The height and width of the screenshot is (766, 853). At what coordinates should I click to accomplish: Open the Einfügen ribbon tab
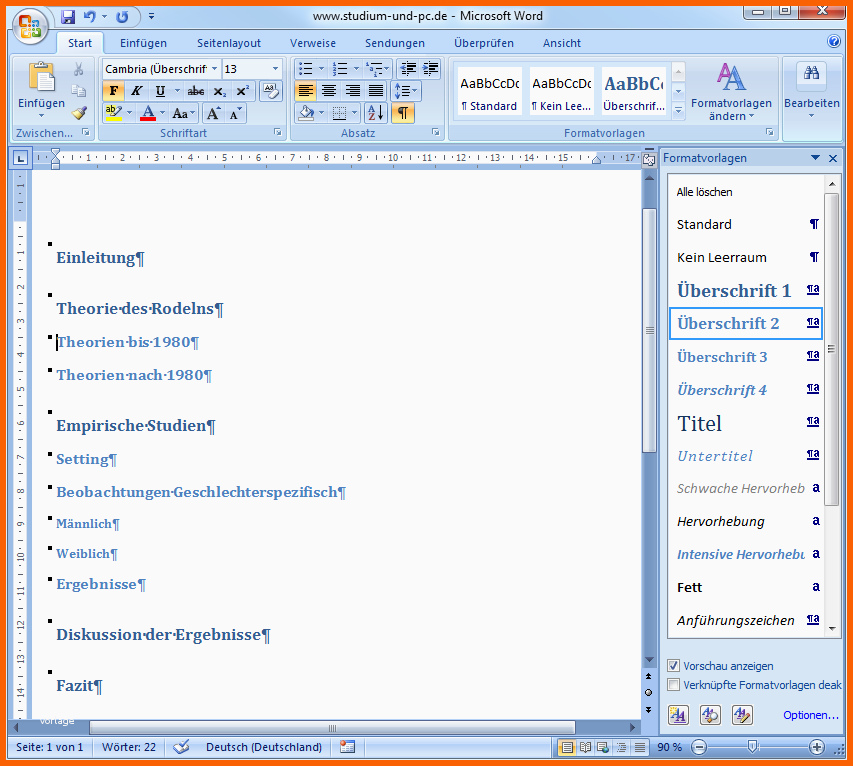tap(143, 43)
